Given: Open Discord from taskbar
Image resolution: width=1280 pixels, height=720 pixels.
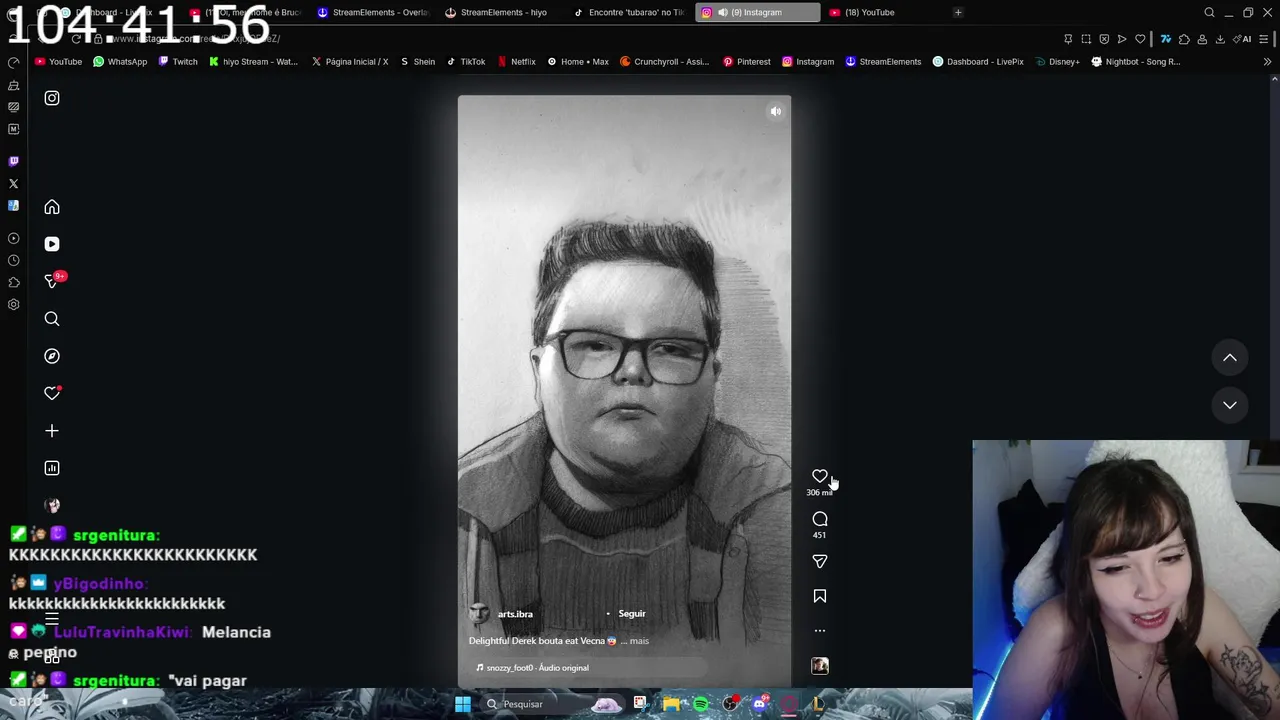Looking at the screenshot, I should point(760,704).
